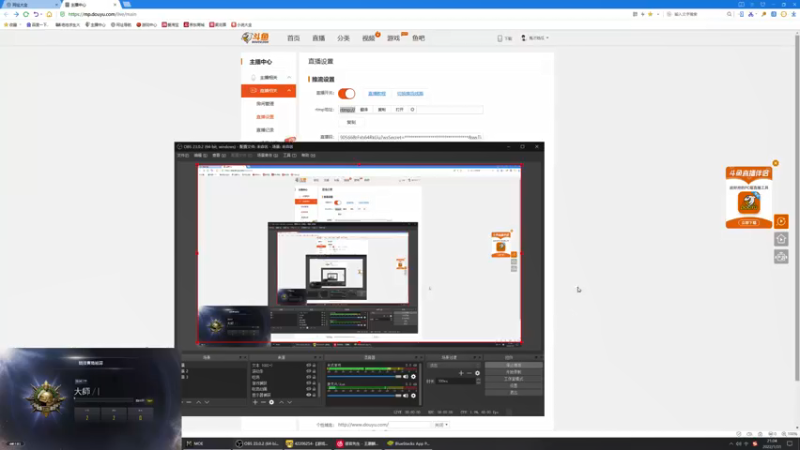The width and height of the screenshot is (800, 450).
Task: Open the last menu in OBS menu bar
Action: click(308, 155)
